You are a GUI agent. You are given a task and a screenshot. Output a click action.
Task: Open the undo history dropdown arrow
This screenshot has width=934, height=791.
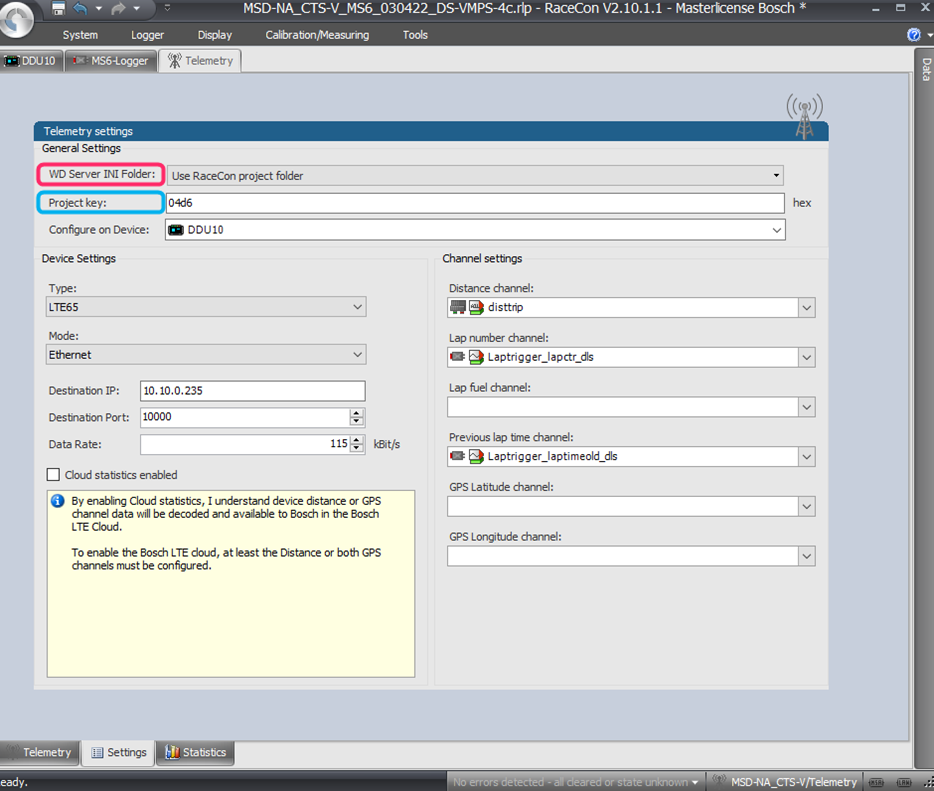(98, 9)
